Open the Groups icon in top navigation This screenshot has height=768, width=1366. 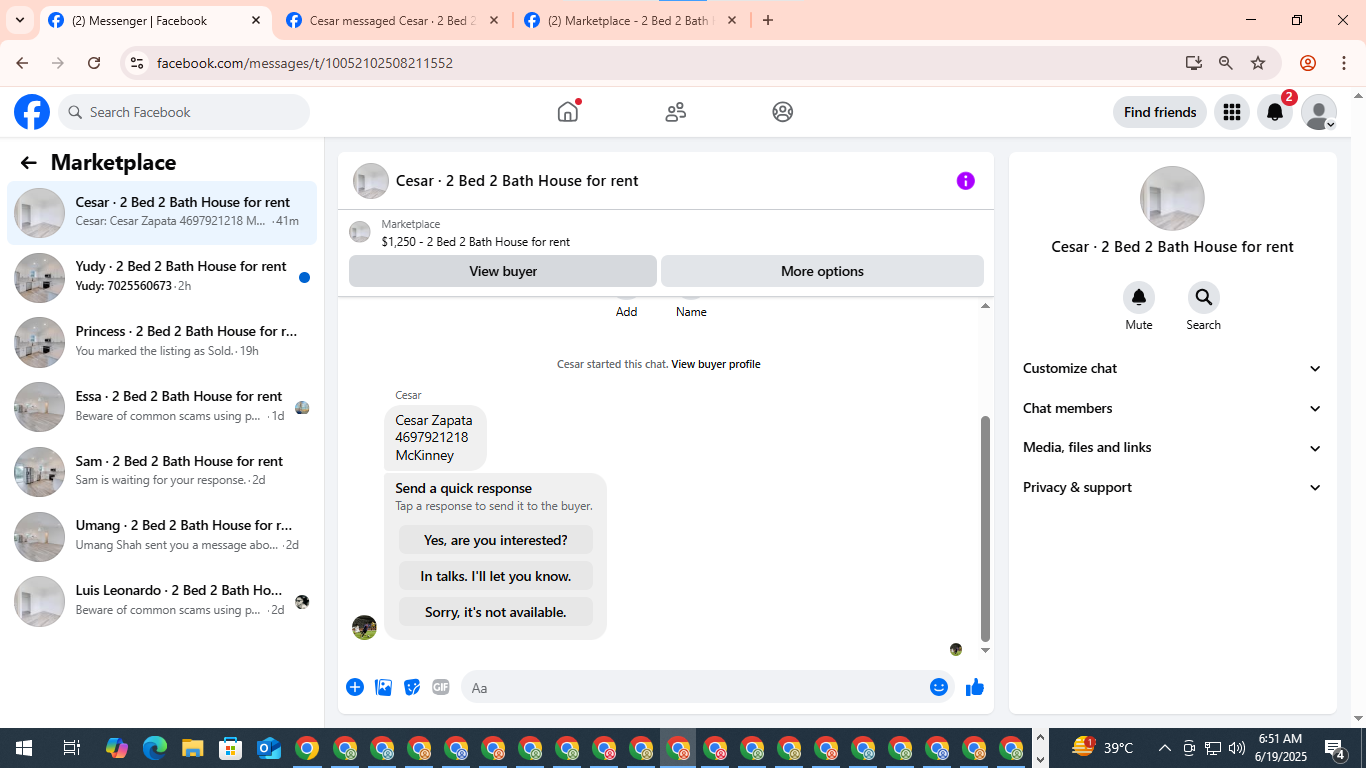(783, 112)
